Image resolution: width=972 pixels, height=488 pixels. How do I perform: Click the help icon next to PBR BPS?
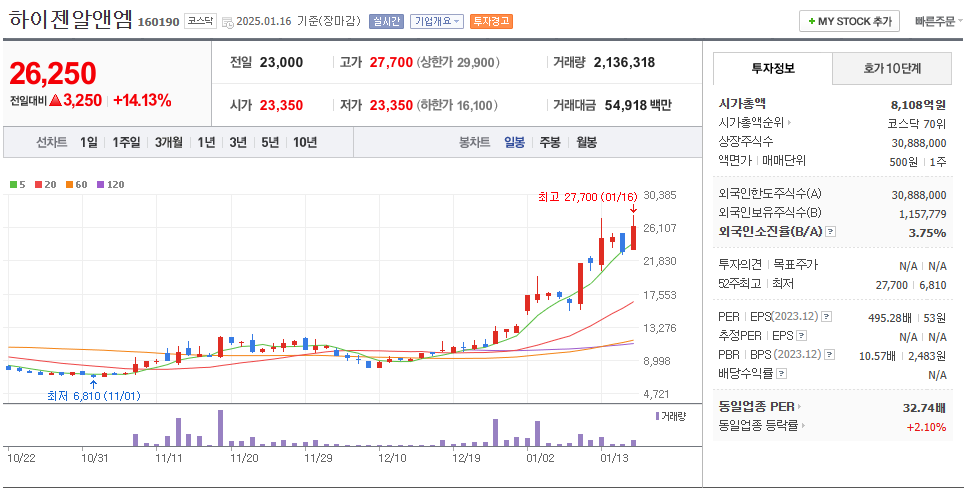(x=829, y=355)
